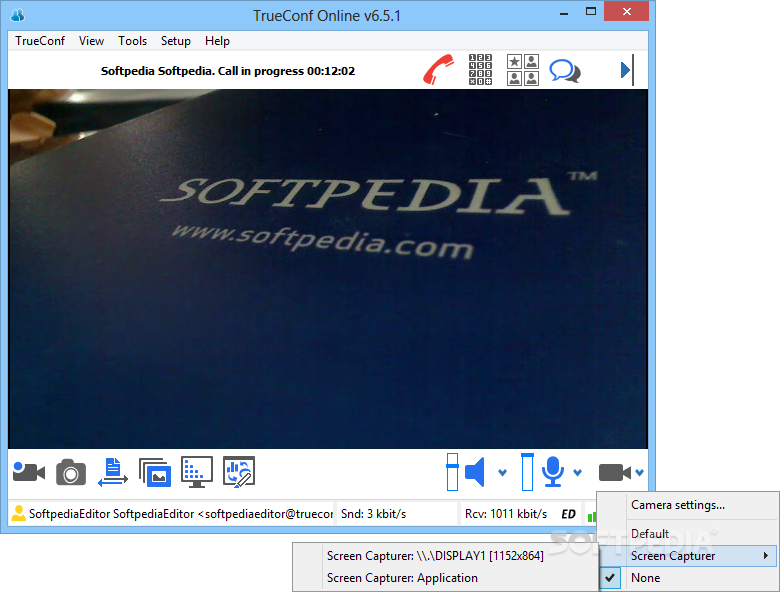Screen dimensions: 780x592
Task: Toggle the video camera icon
Action: tap(615, 473)
